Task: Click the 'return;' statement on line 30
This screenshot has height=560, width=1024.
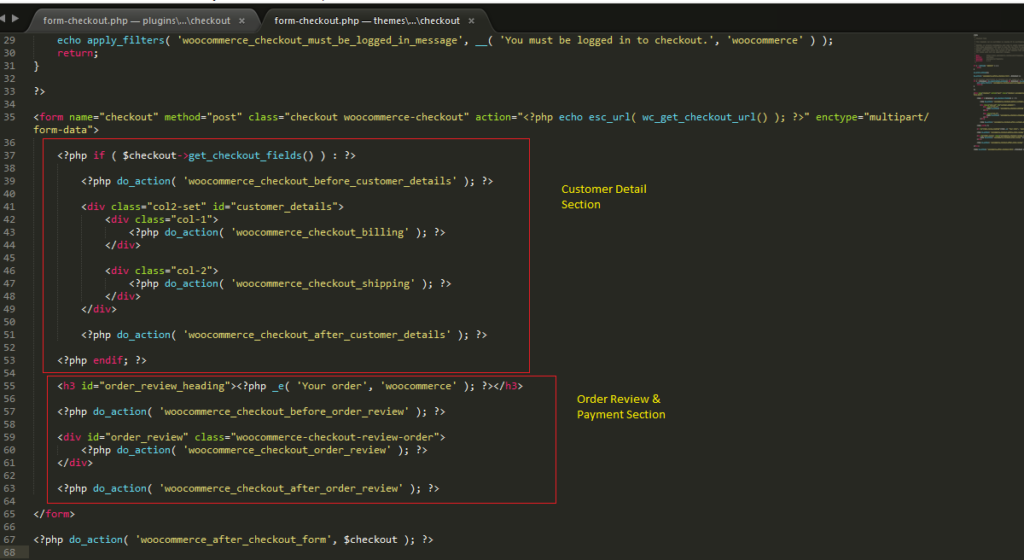Action: [x=78, y=53]
